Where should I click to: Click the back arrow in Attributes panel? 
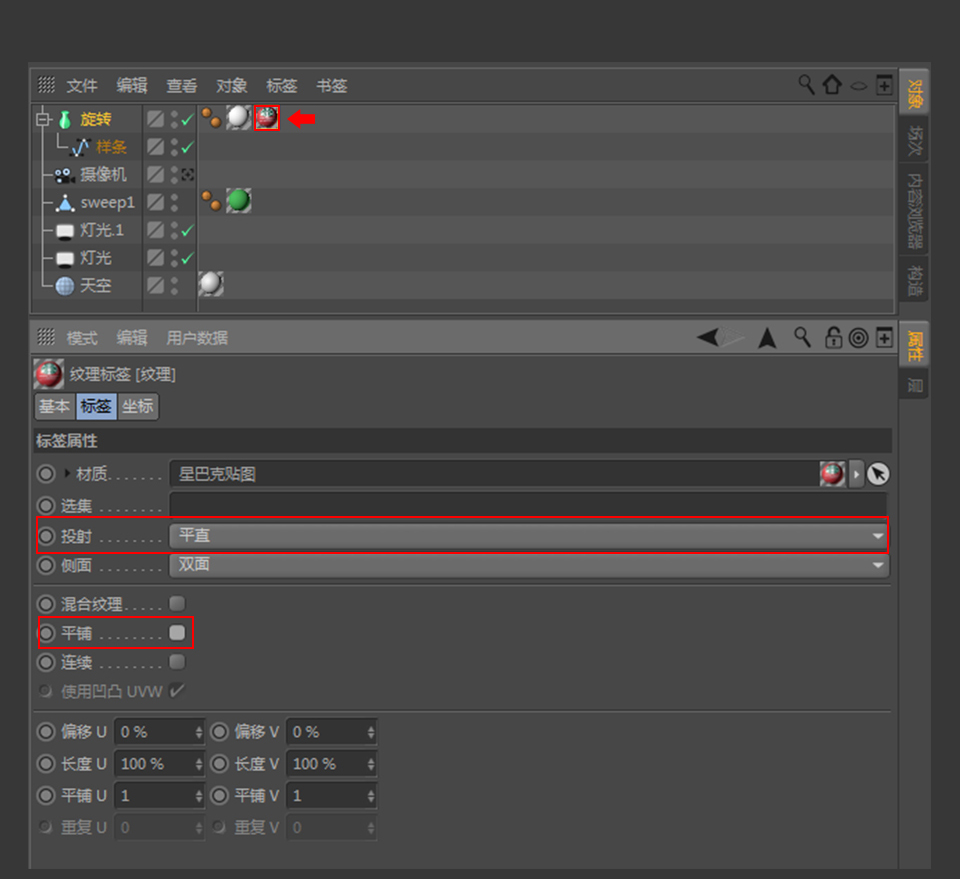click(708, 338)
